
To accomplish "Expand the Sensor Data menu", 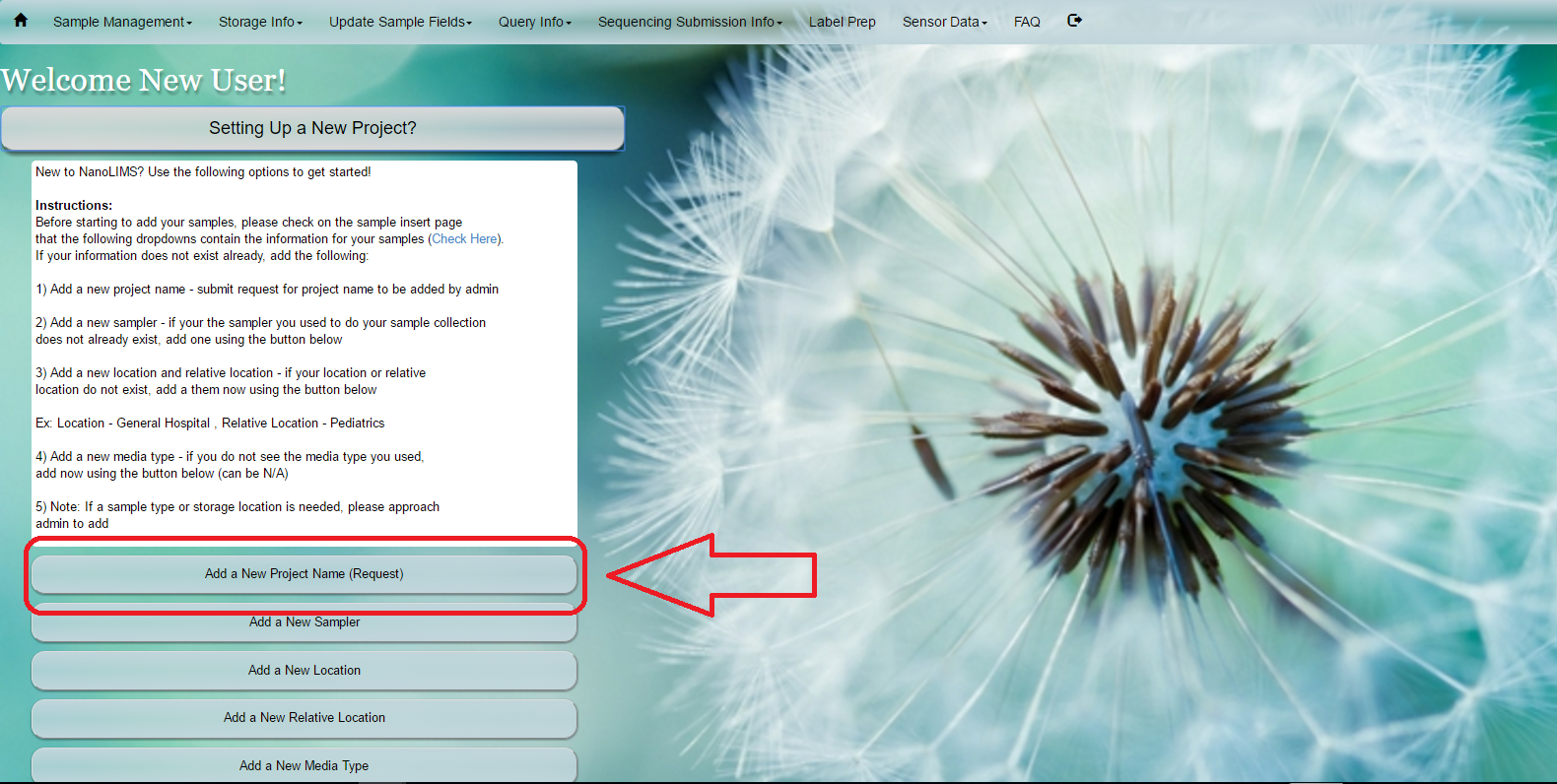I will [944, 22].
